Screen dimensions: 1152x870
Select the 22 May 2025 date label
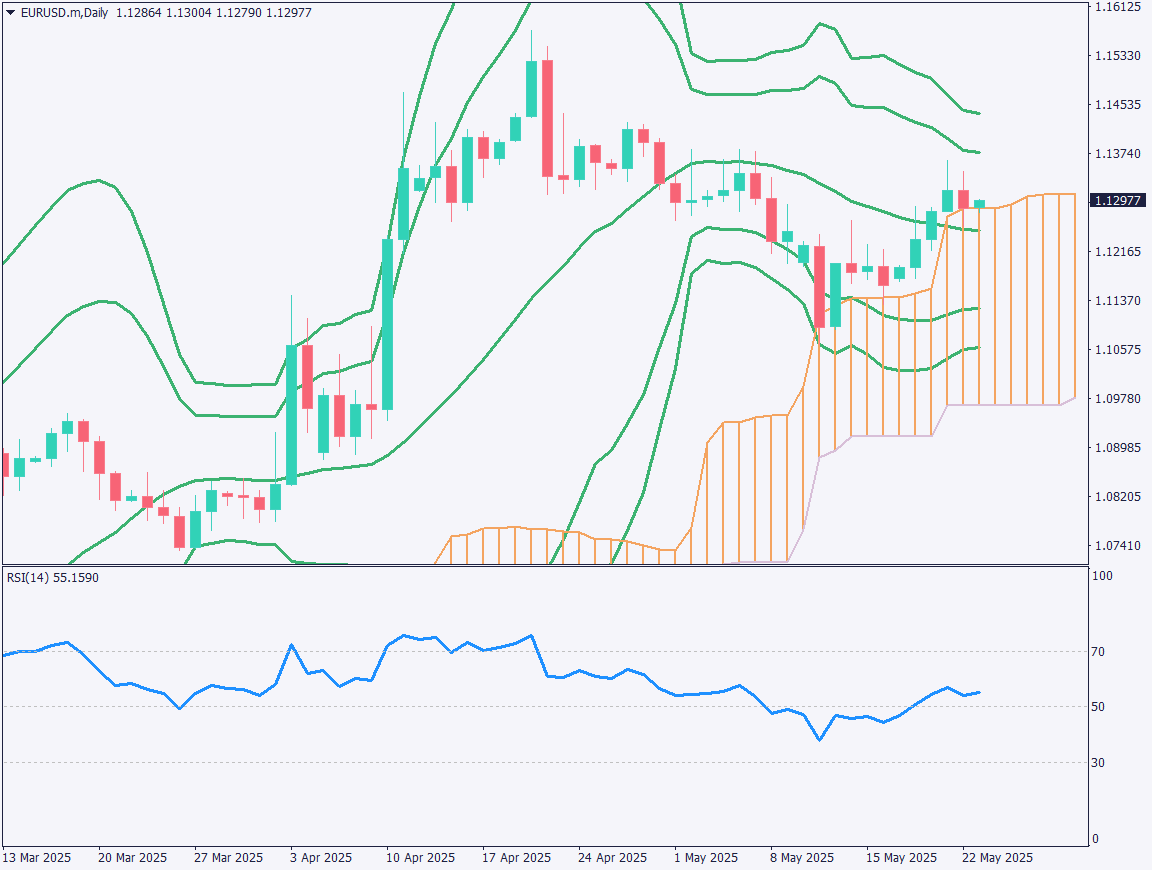coord(997,857)
